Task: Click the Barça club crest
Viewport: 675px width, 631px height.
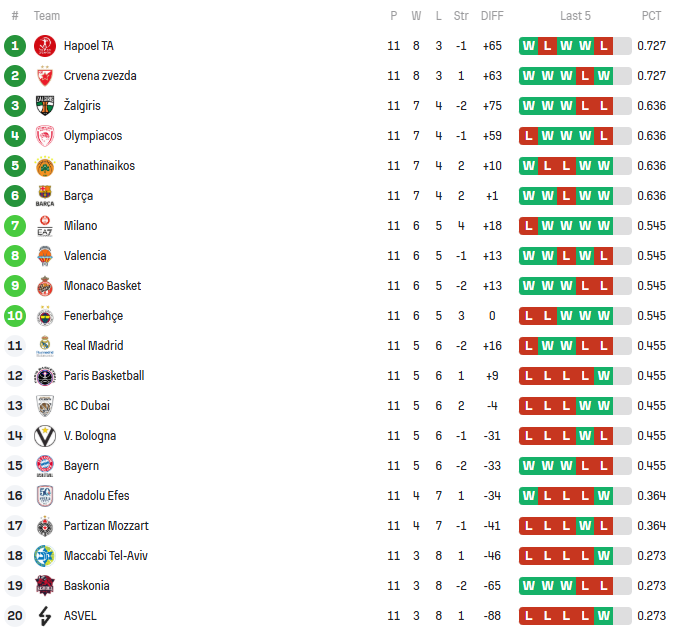Action: click(x=45, y=196)
